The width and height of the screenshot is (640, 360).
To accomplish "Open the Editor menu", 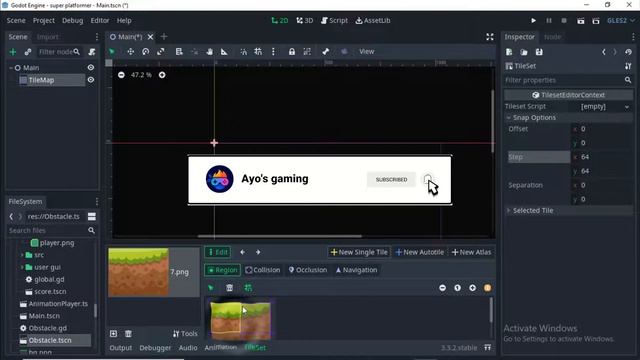I will click(x=100, y=20).
